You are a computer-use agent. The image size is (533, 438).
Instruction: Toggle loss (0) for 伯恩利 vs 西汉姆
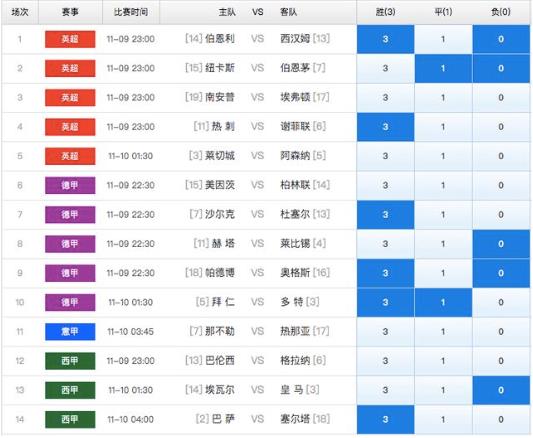(x=501, y=39)
